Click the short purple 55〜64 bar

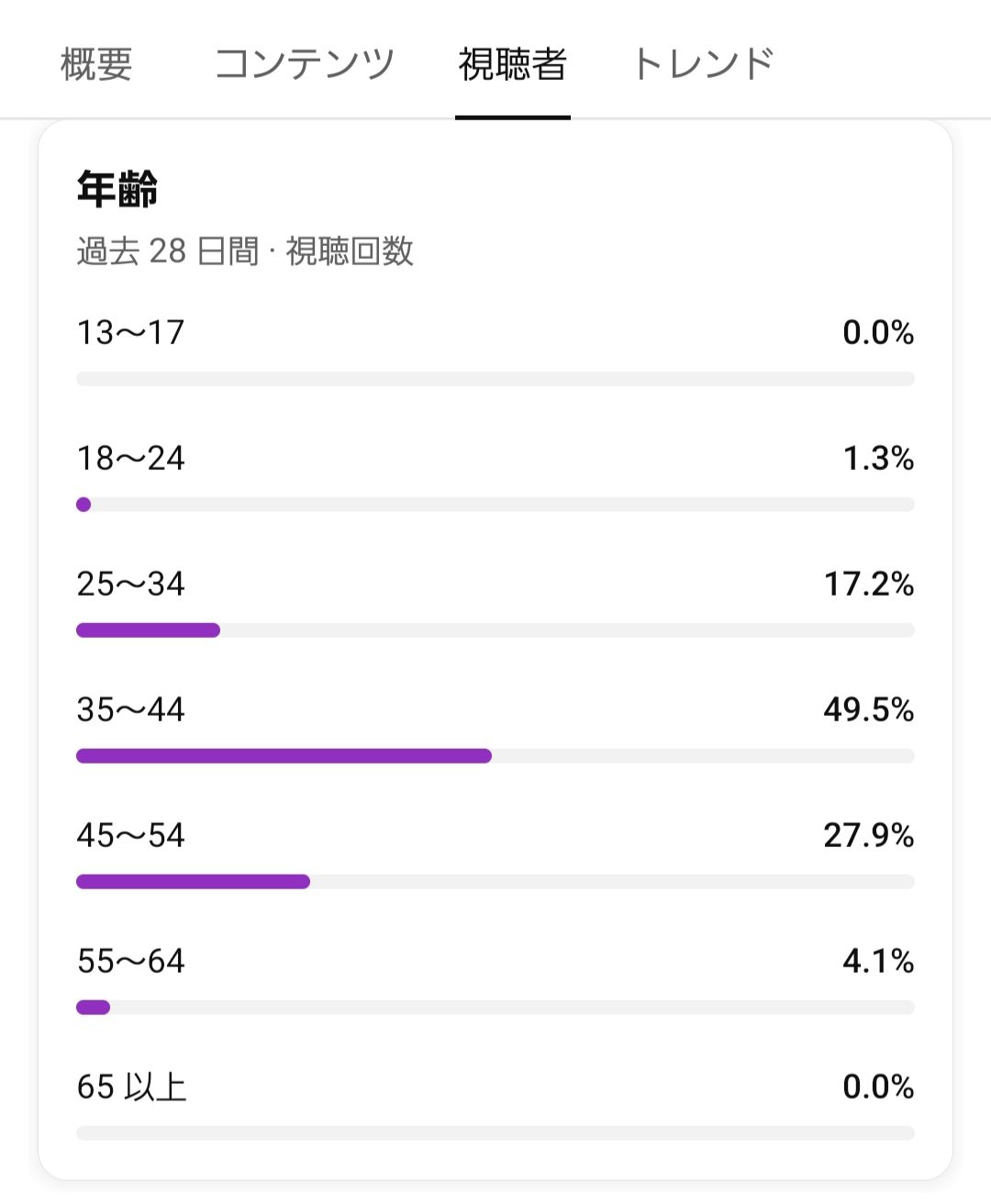[93, 1008]
